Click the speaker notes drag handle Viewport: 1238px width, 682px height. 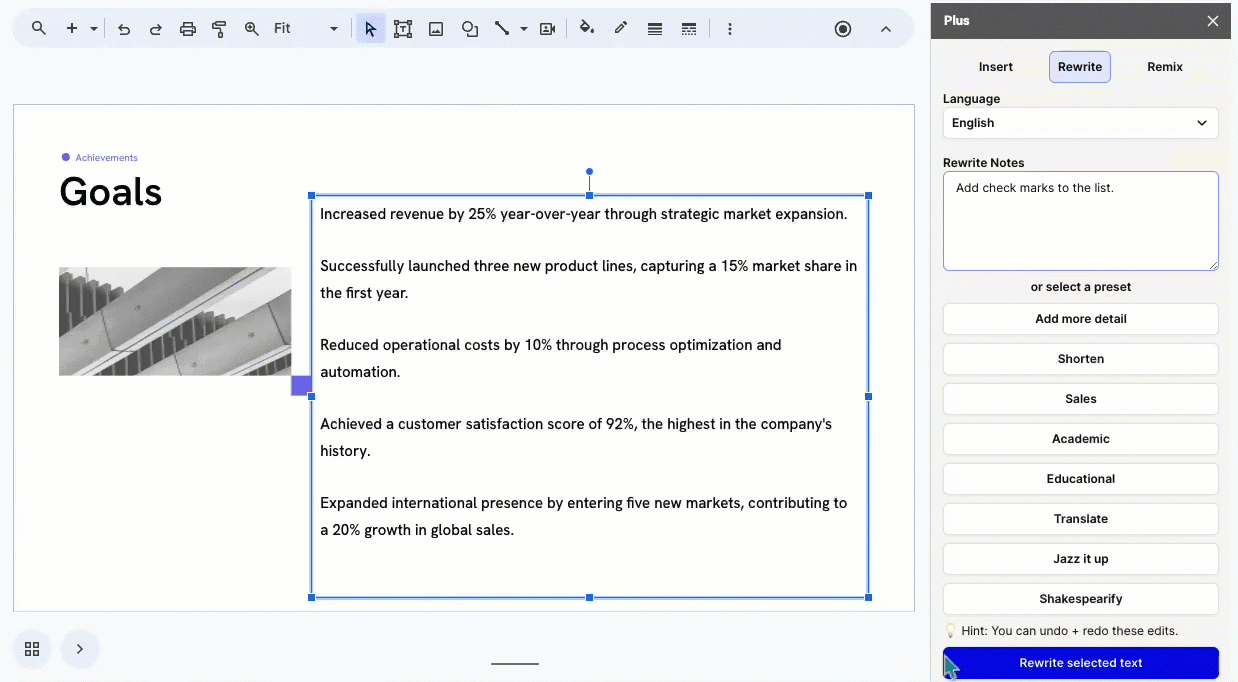click(x=515, y=663)
